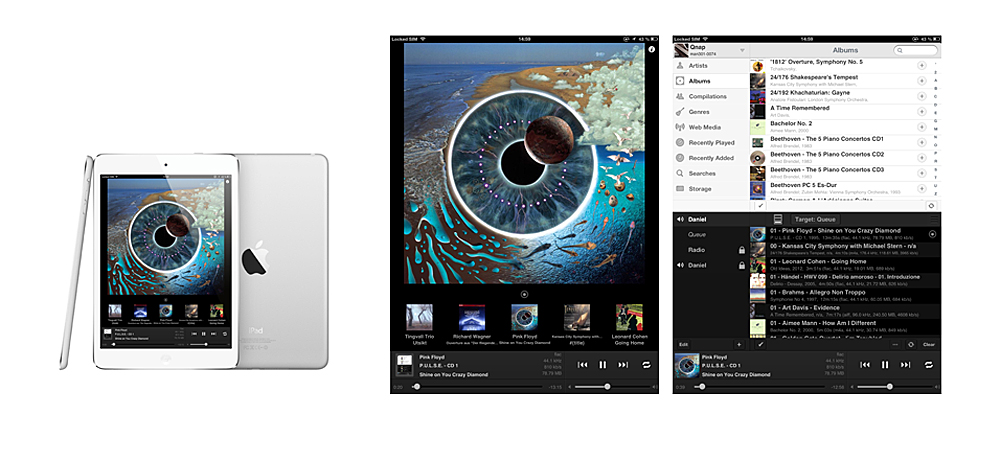Play Art Davis - Evidence in queue
This screenshot has height=460, width=1000.
click(x=844, y=311)
